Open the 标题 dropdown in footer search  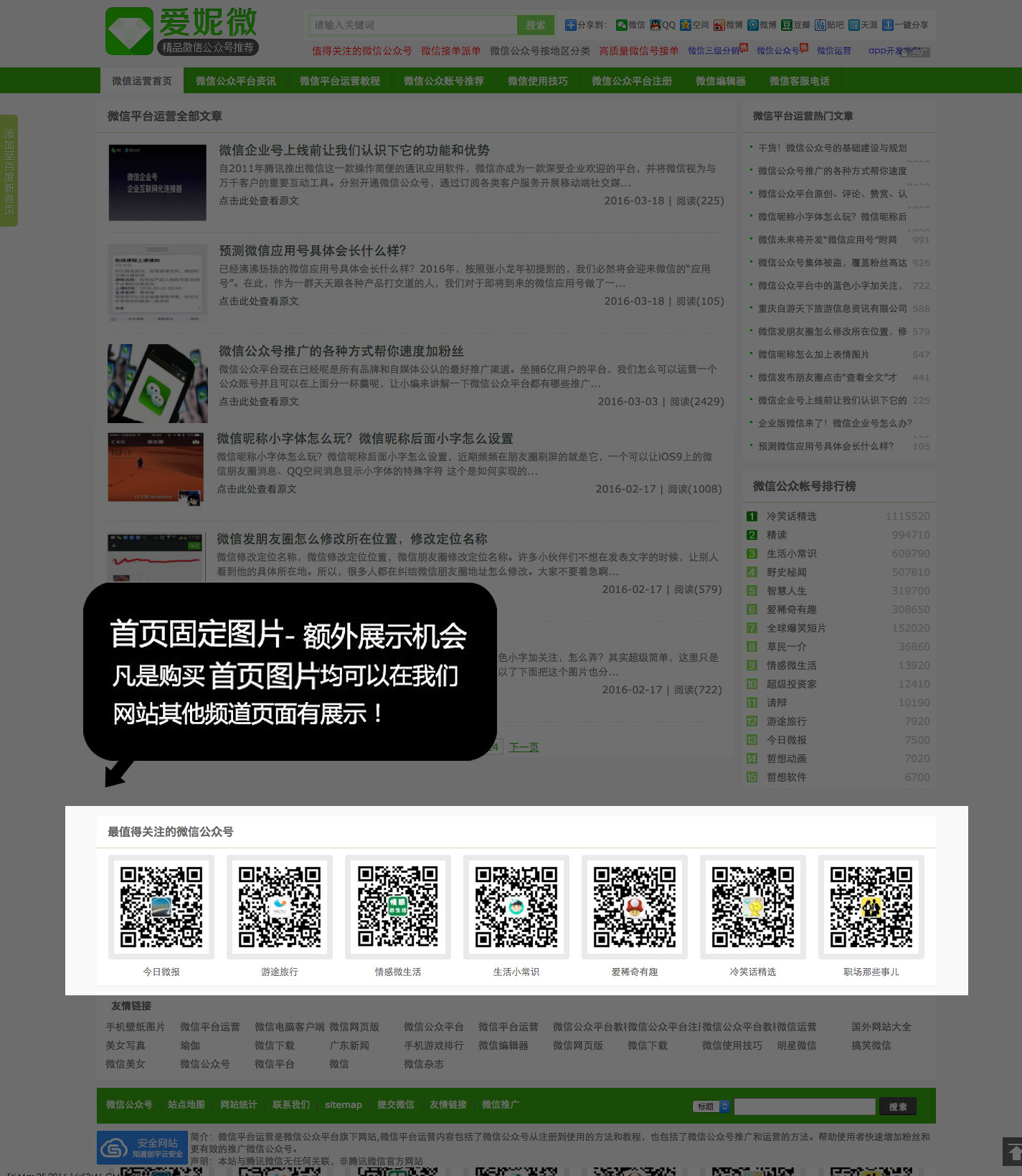[711, 1106]
